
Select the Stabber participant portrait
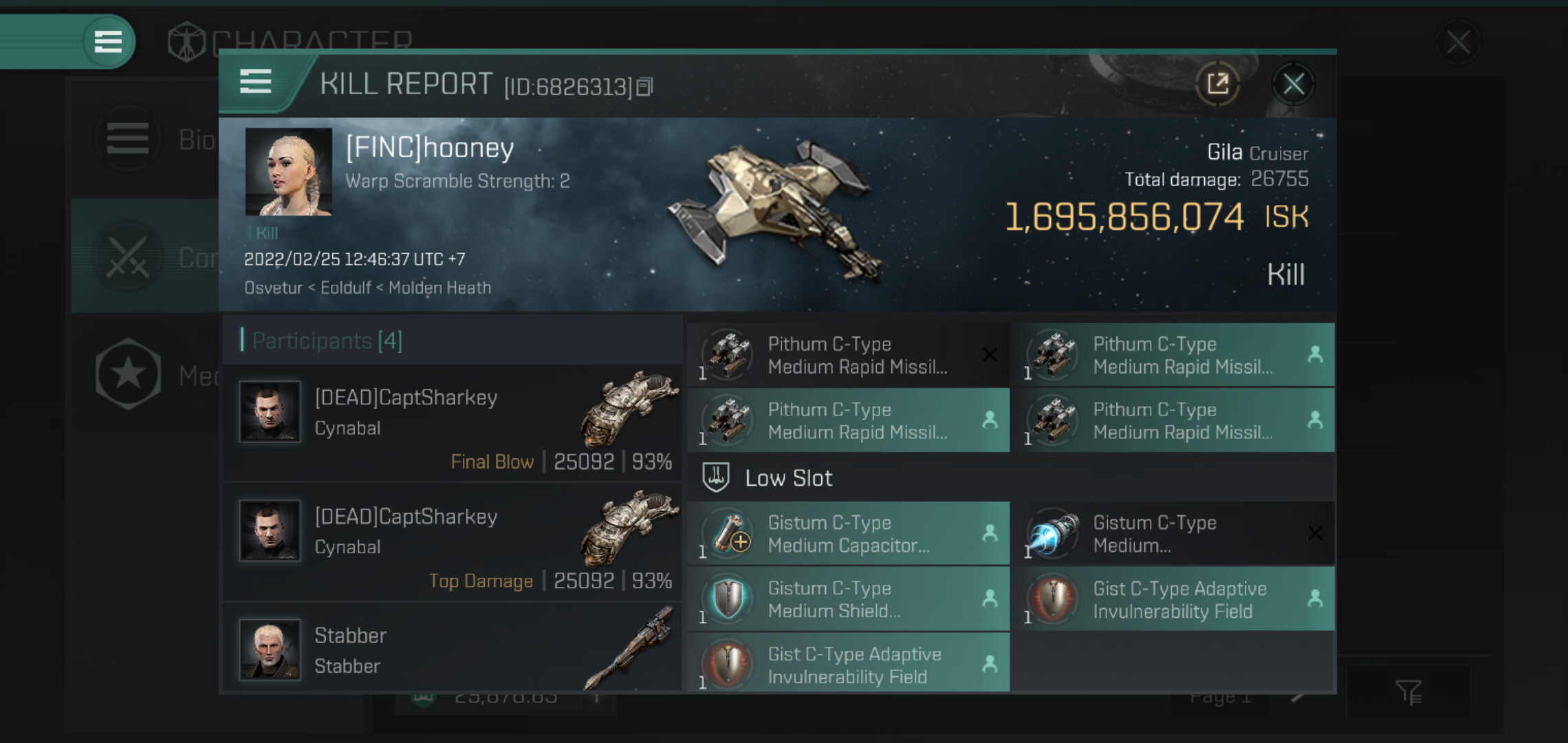coord(270,649)
